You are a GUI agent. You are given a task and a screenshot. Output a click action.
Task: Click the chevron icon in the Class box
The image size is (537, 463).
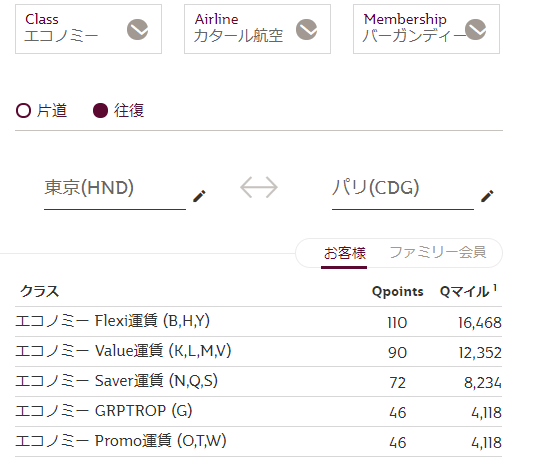[x=138, y=29]
